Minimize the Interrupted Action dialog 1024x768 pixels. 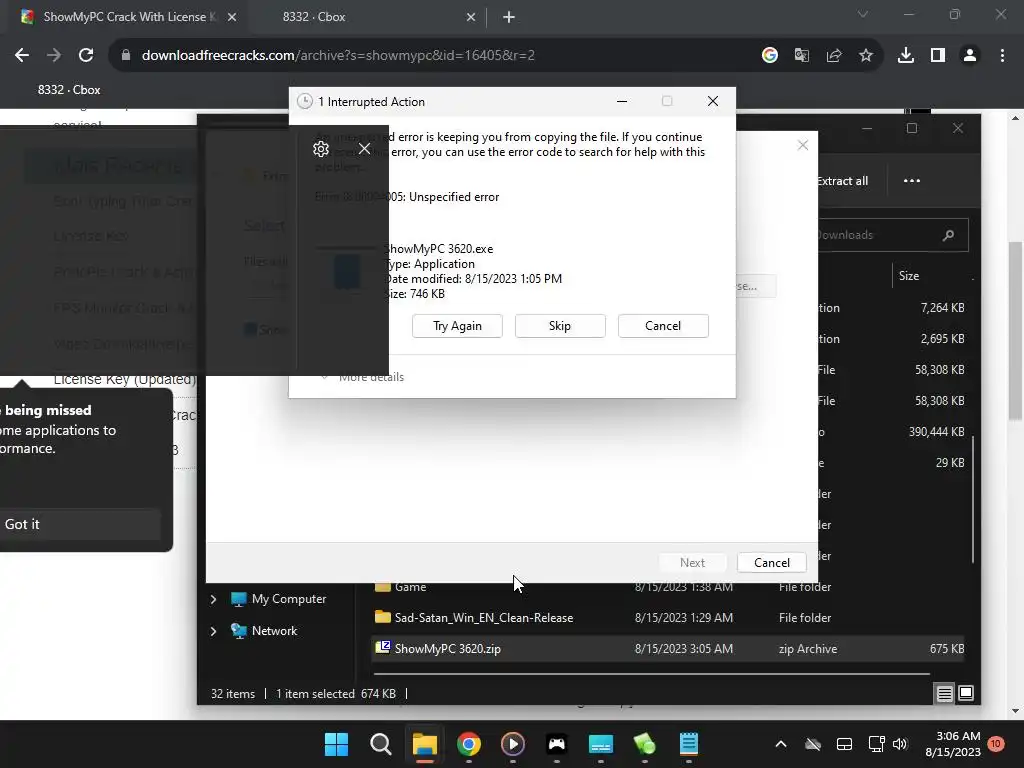coord(622,101)
